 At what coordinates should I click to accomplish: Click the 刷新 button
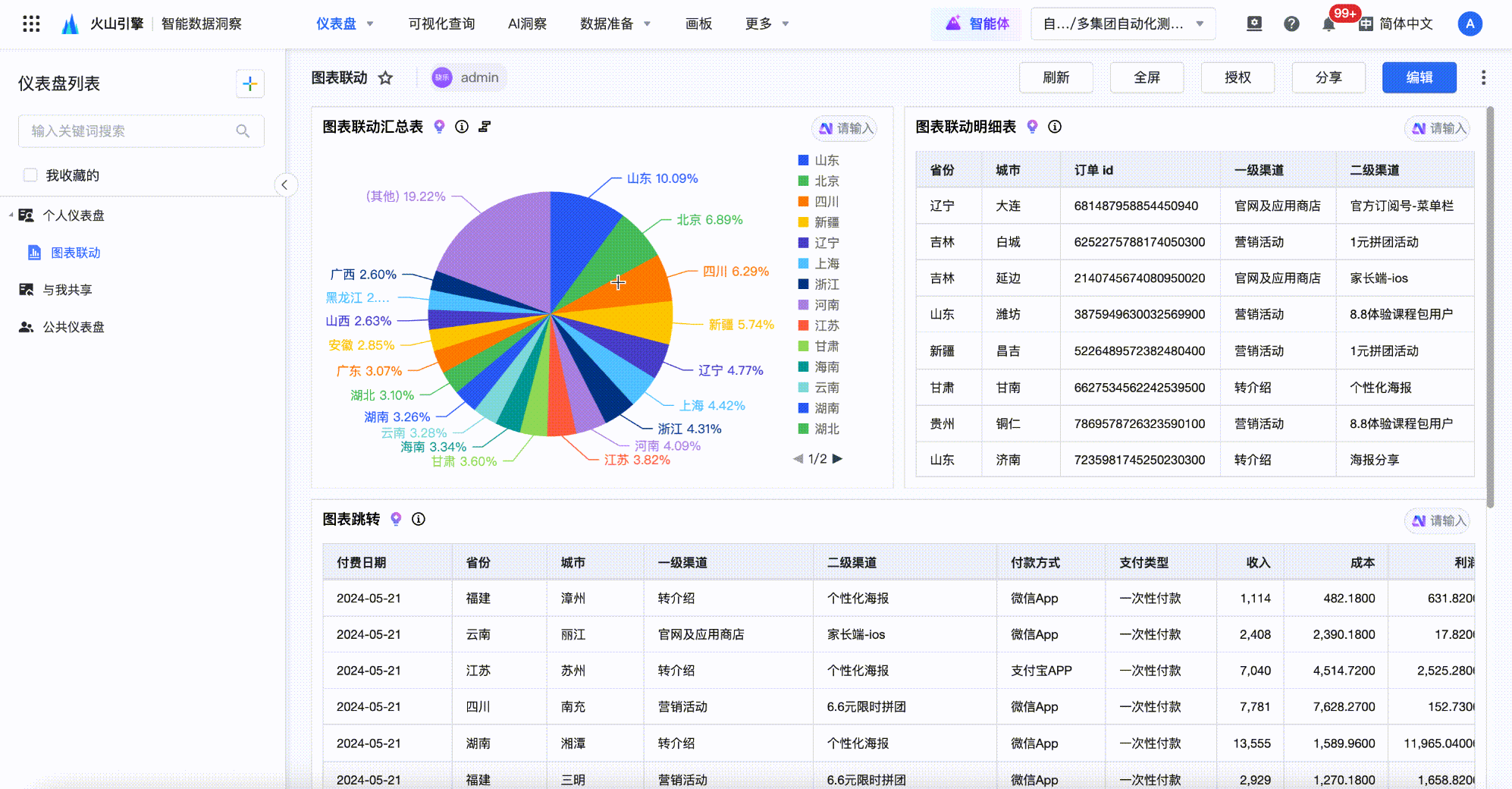(1056, 77)
